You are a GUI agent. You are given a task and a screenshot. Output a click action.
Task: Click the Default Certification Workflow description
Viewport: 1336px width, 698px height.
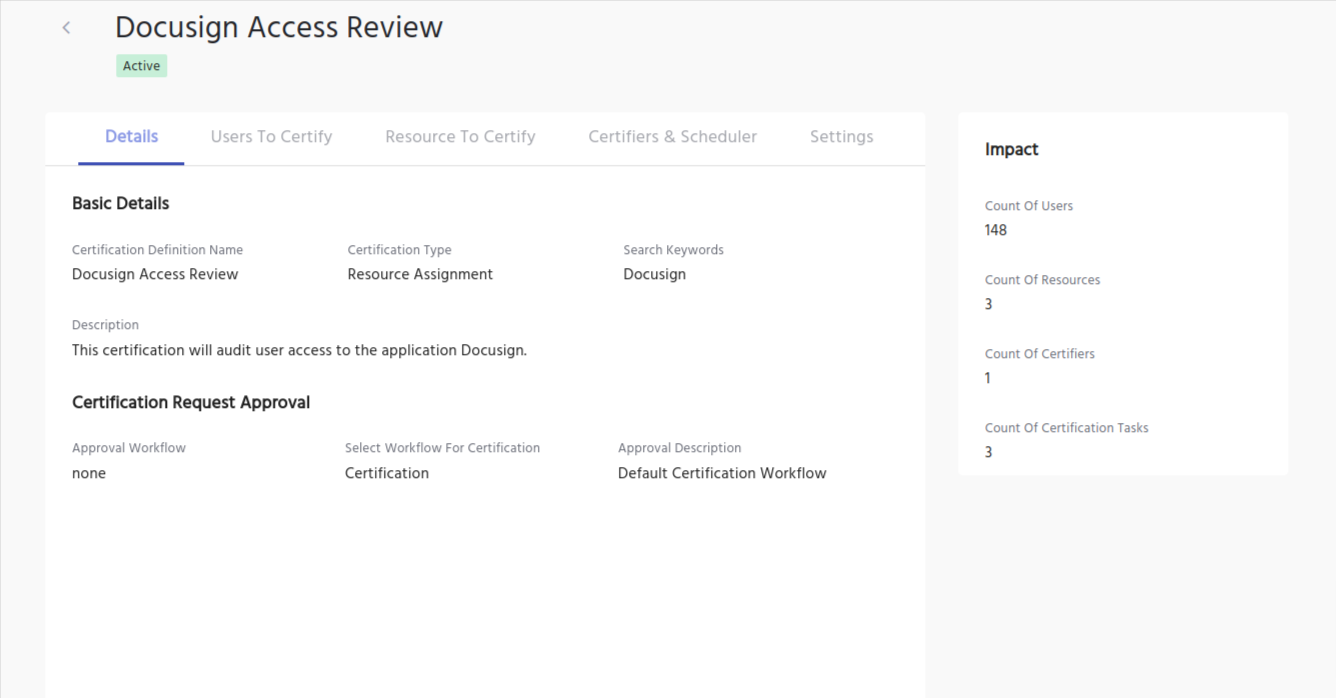point(722,473)
